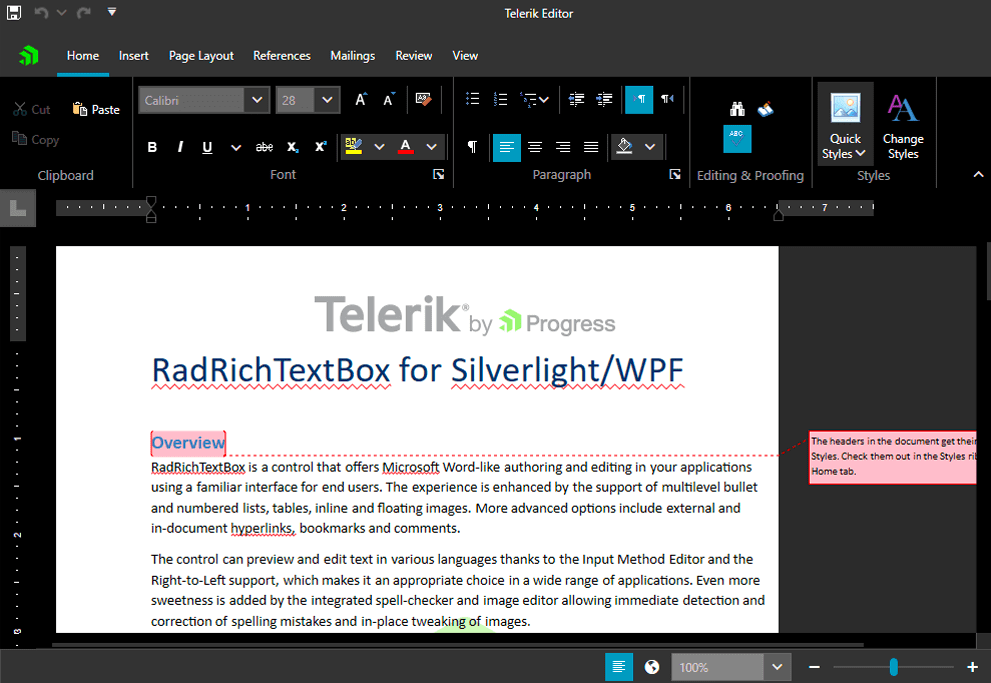
Task: Toggle Bold formatting
Action: pos(152,147)
